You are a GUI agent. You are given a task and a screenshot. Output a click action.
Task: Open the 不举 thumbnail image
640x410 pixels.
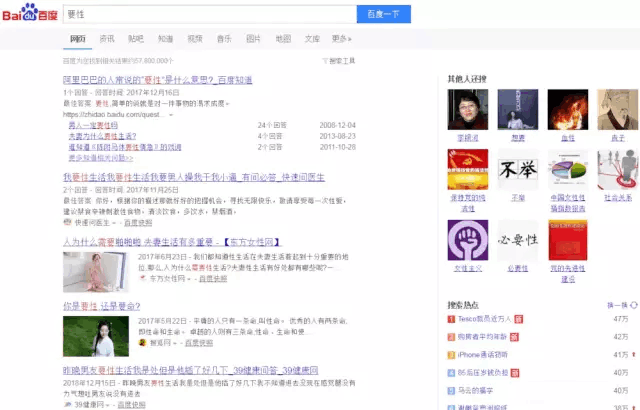coord(518,169)
